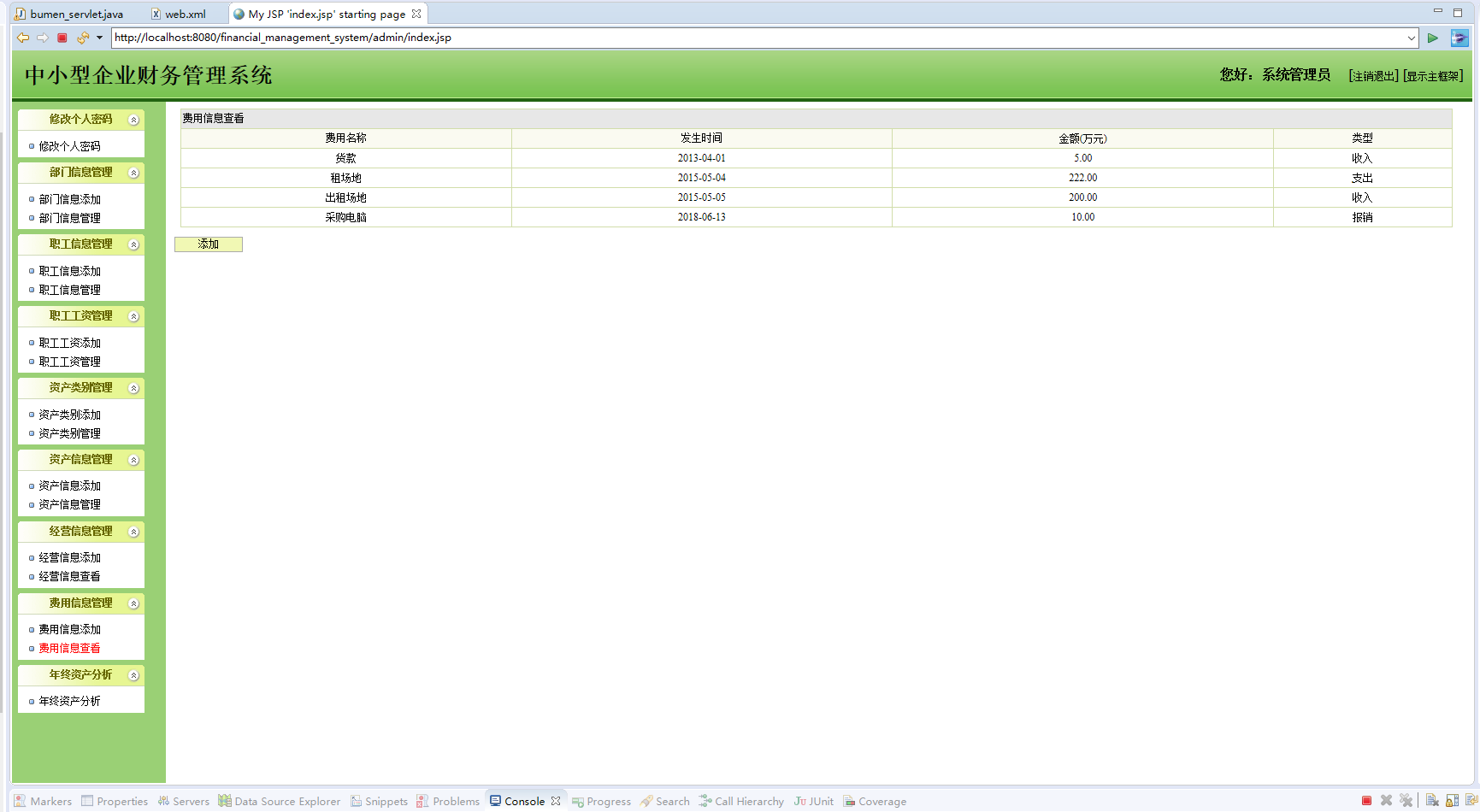Viewport: 1480px width, 812px height.
Task: Go back in the embedded browser
Action: (23, 38)
